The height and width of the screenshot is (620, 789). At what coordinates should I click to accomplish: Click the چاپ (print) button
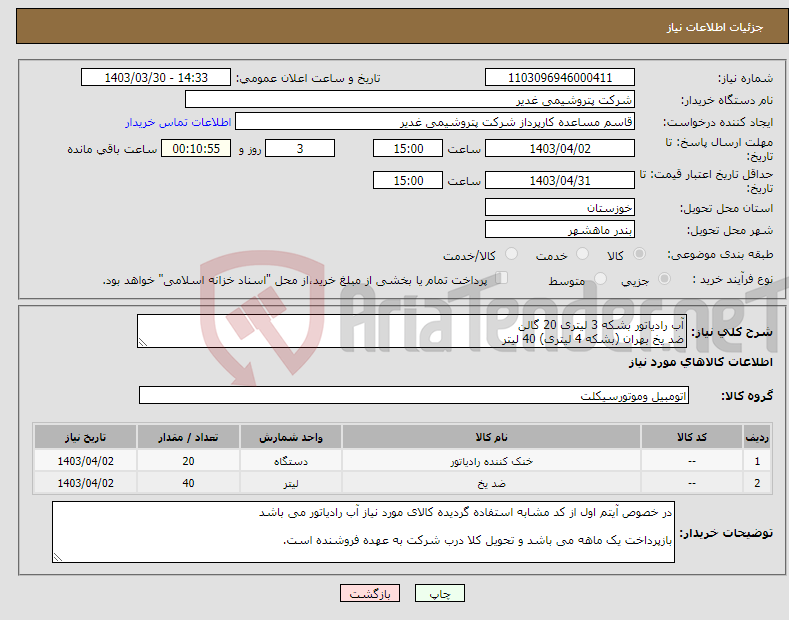click(x=439, y=593)
